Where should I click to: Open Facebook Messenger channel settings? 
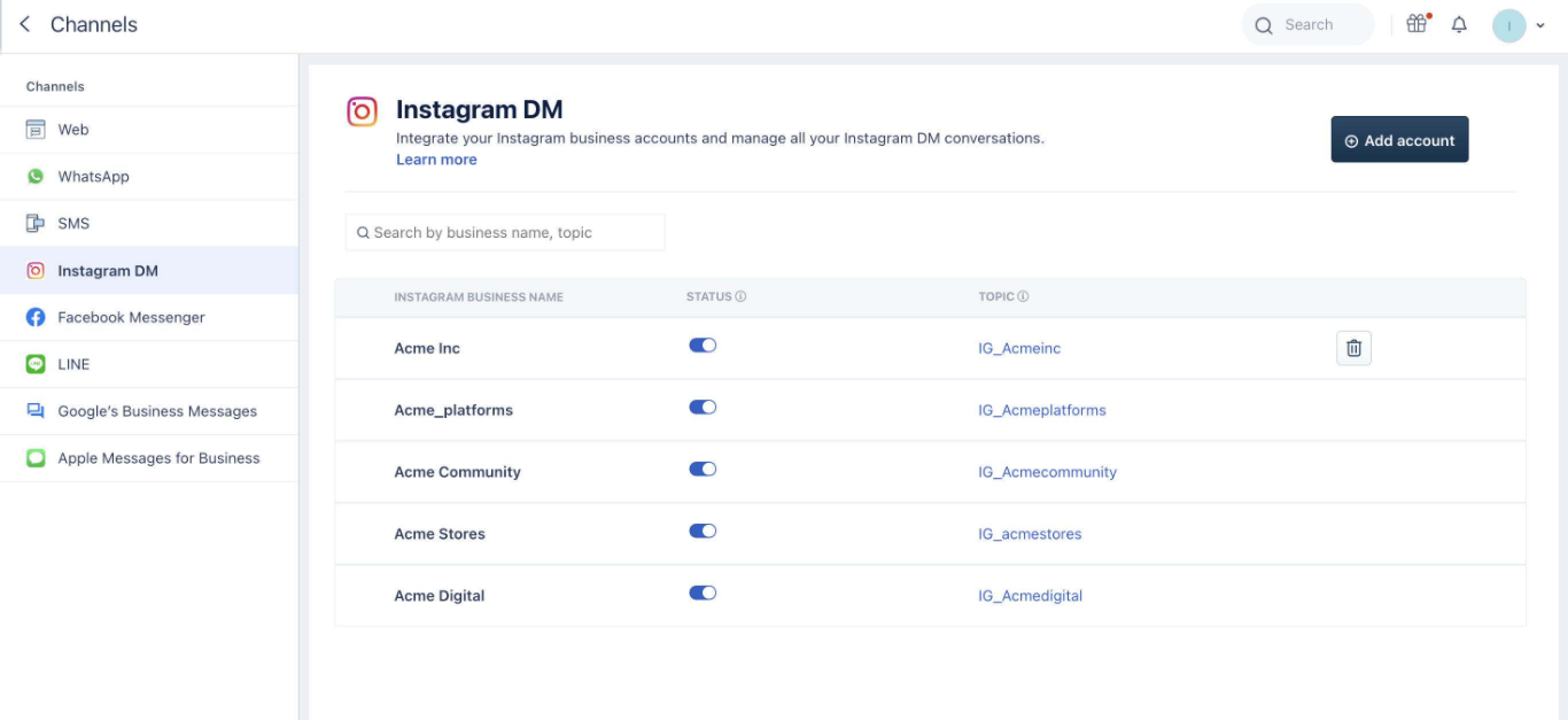pyautogui.click(x=131, y=318)
